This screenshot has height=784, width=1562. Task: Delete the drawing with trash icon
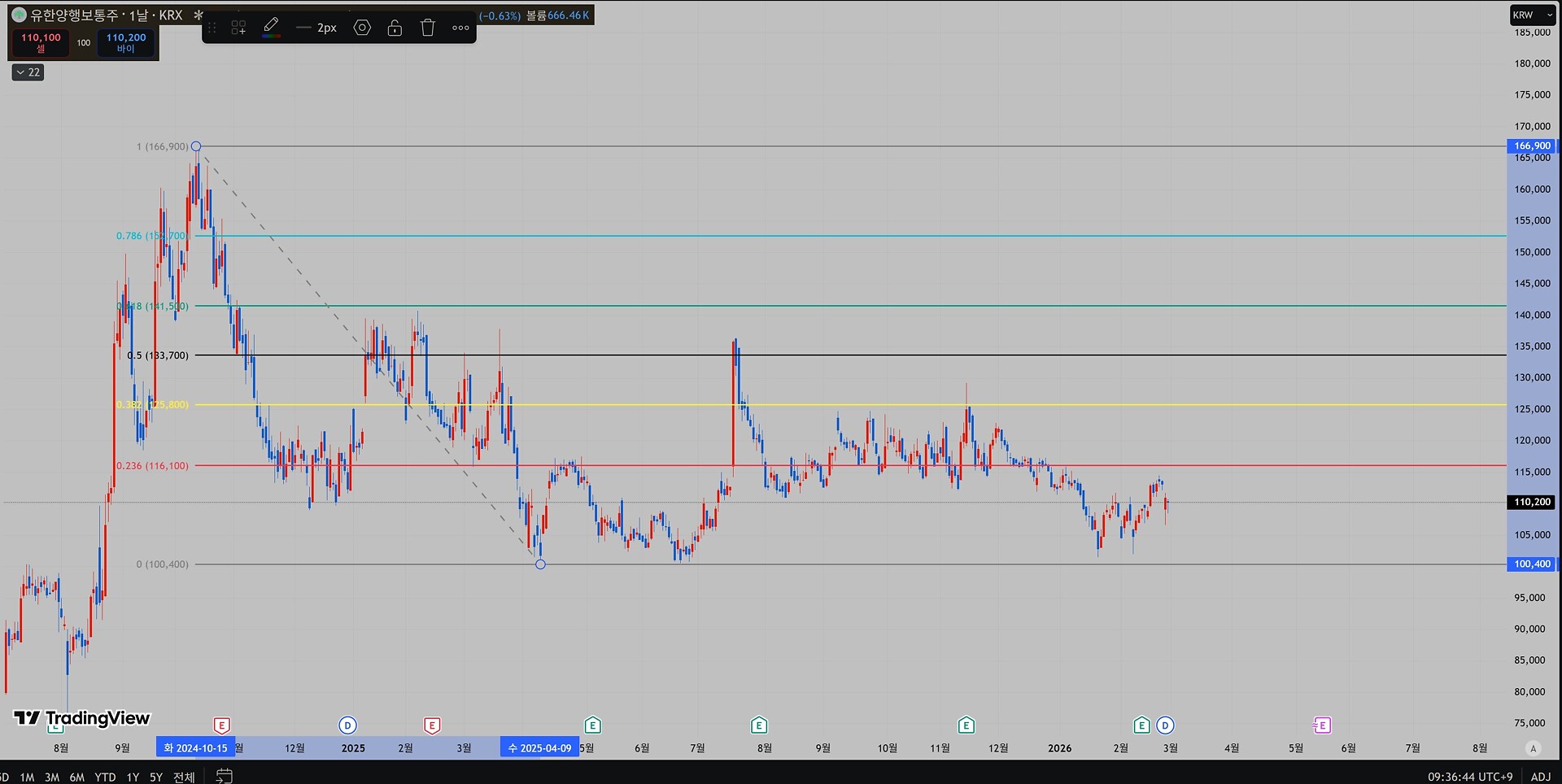[428, 28]
